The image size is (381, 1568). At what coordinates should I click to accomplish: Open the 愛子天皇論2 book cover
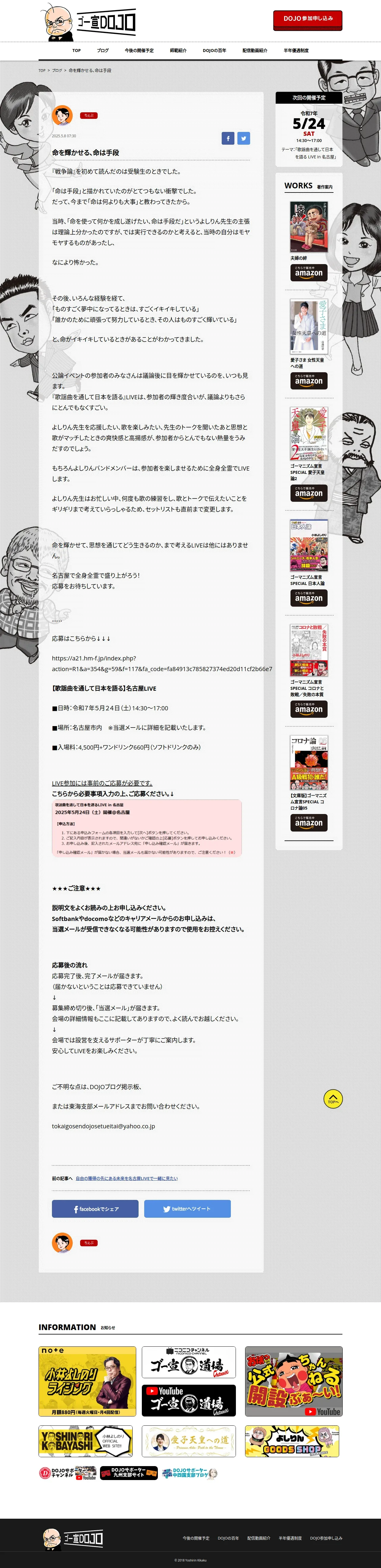(309, 434)
